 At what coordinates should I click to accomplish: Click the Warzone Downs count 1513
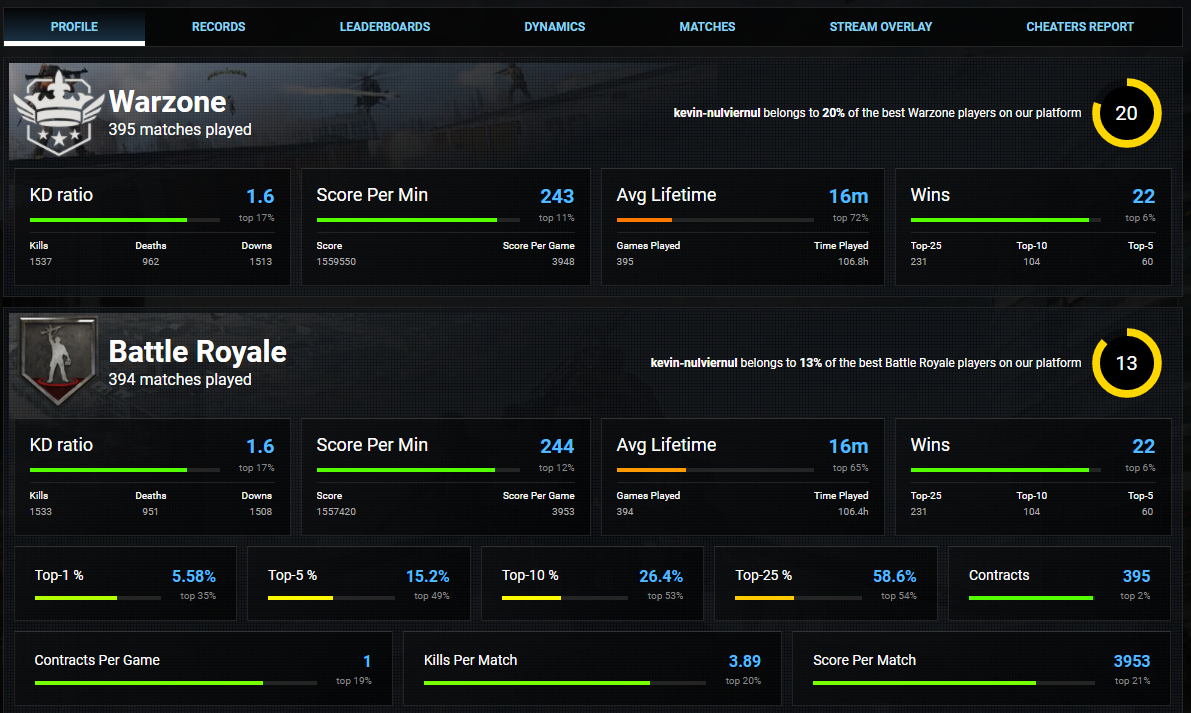pos(261,262)
